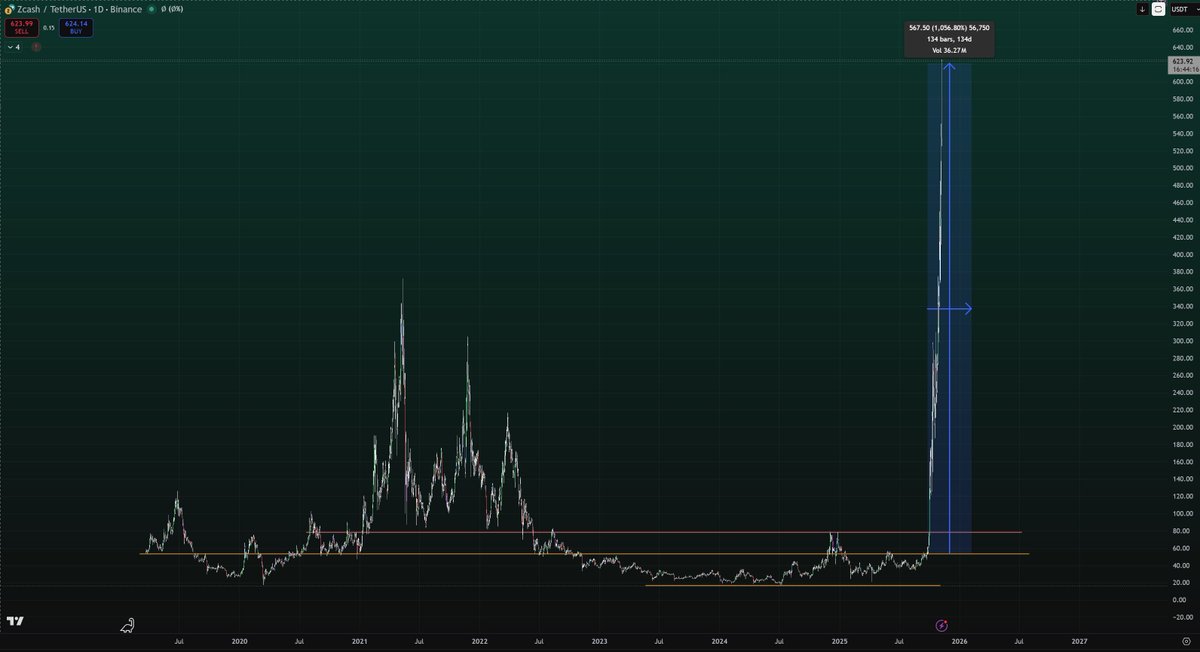Click the Zcash coin logo beside the symbol name
This screenshot has width=1200, height=652.
click(8, 9)
